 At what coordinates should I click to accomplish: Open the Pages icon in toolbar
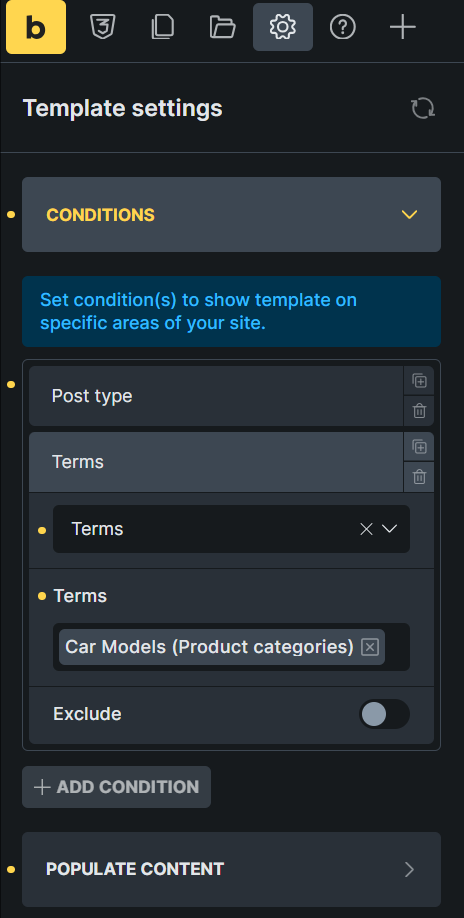pyautogui.click(x=162, y=27)
